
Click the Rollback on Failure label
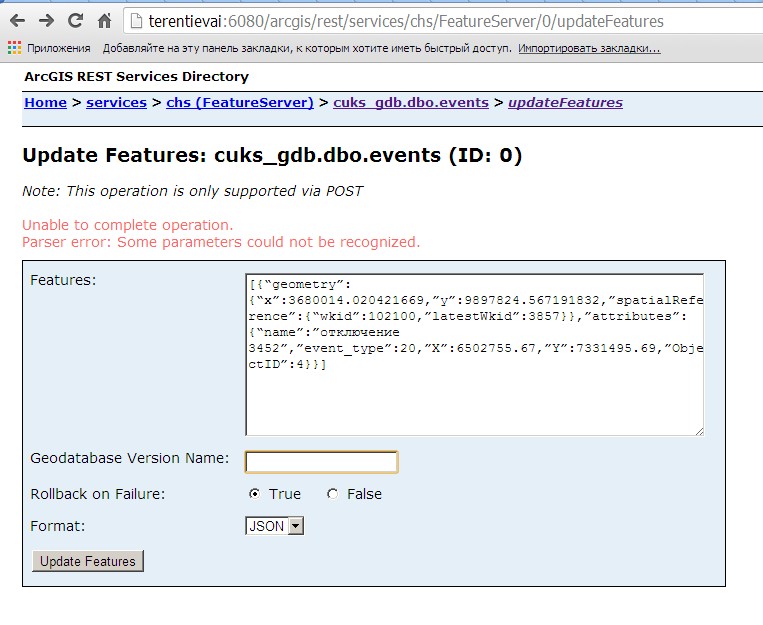coord(98,494)
